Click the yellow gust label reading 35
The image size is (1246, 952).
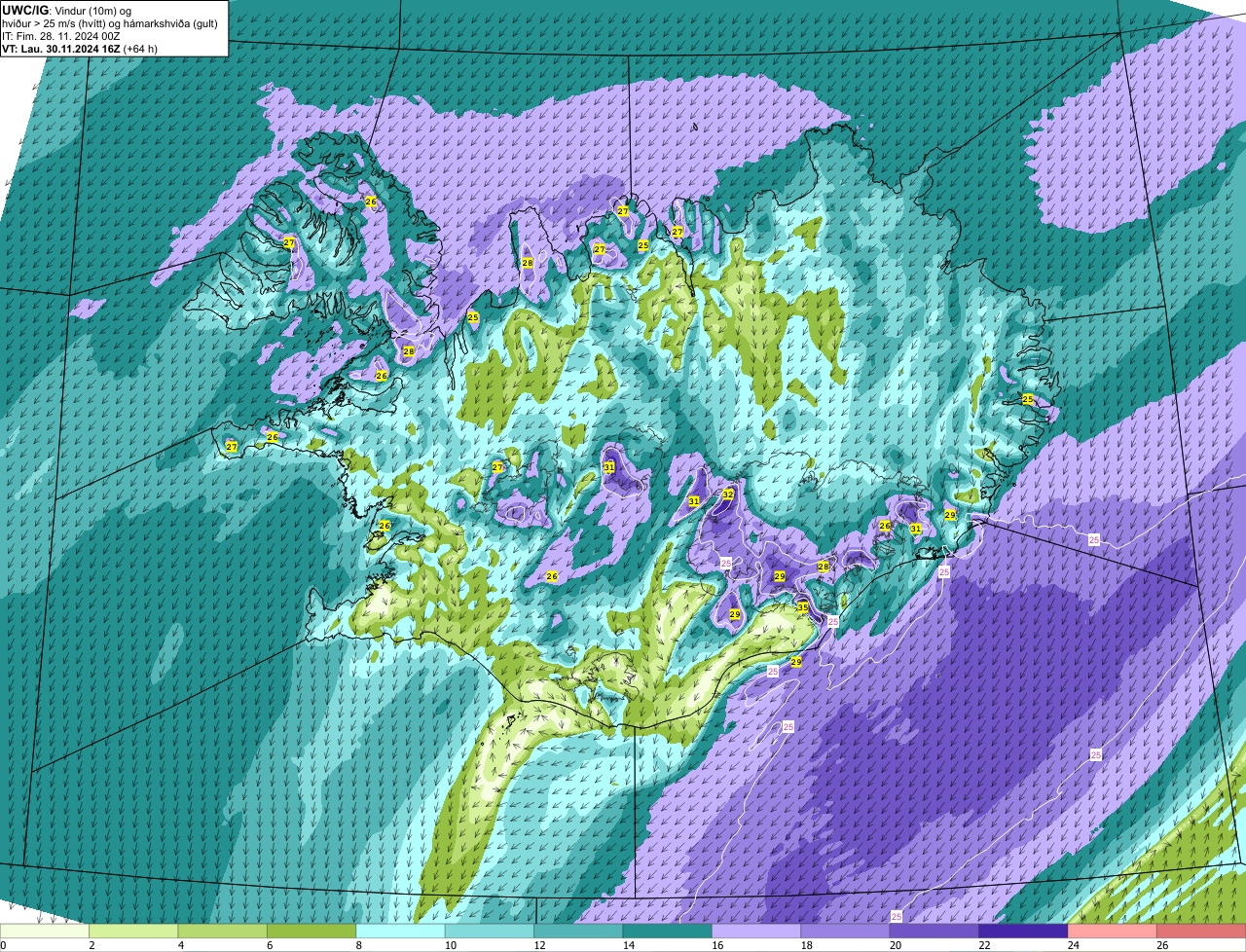803,607
